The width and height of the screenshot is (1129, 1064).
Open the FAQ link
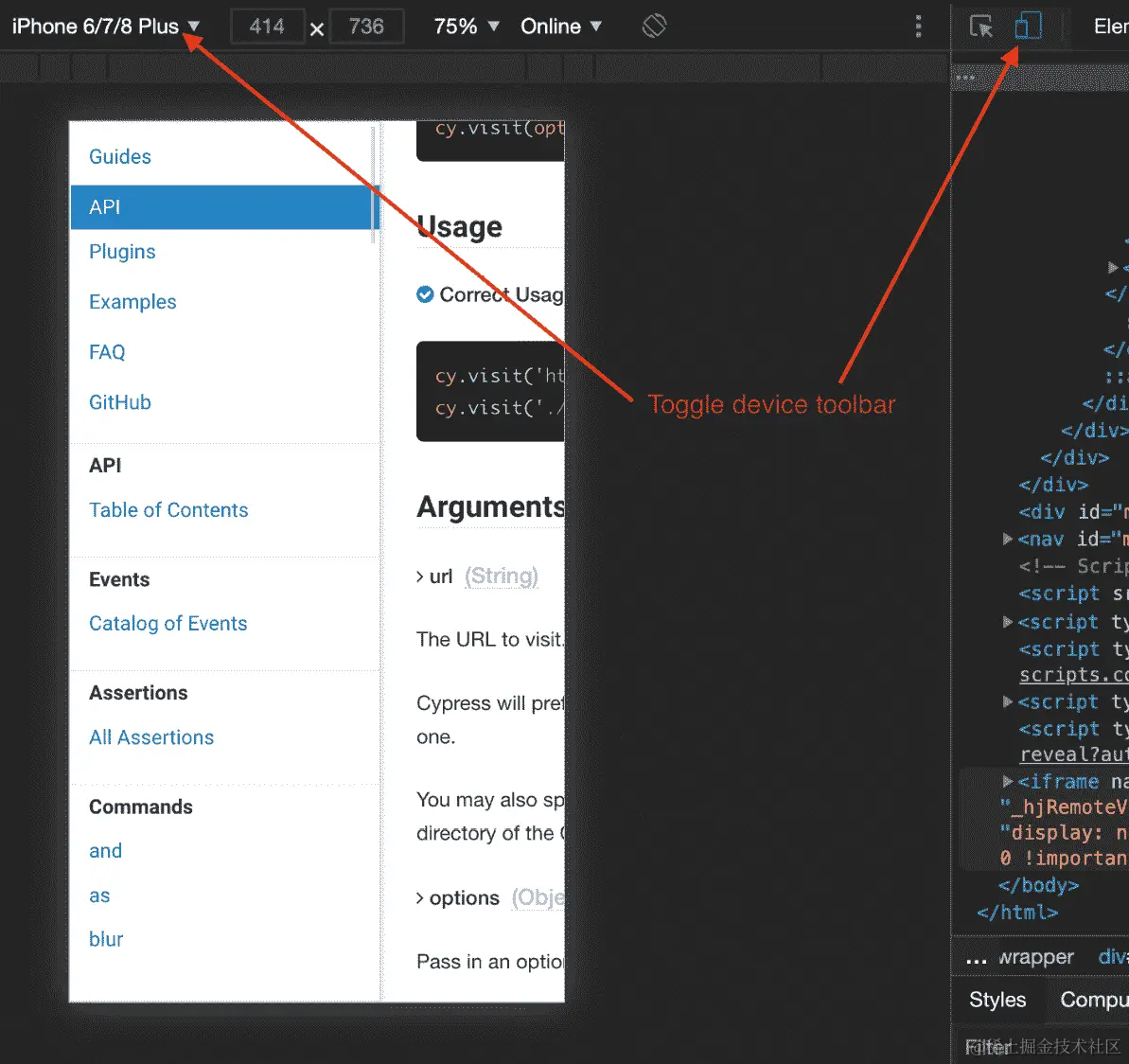[107, 352]
